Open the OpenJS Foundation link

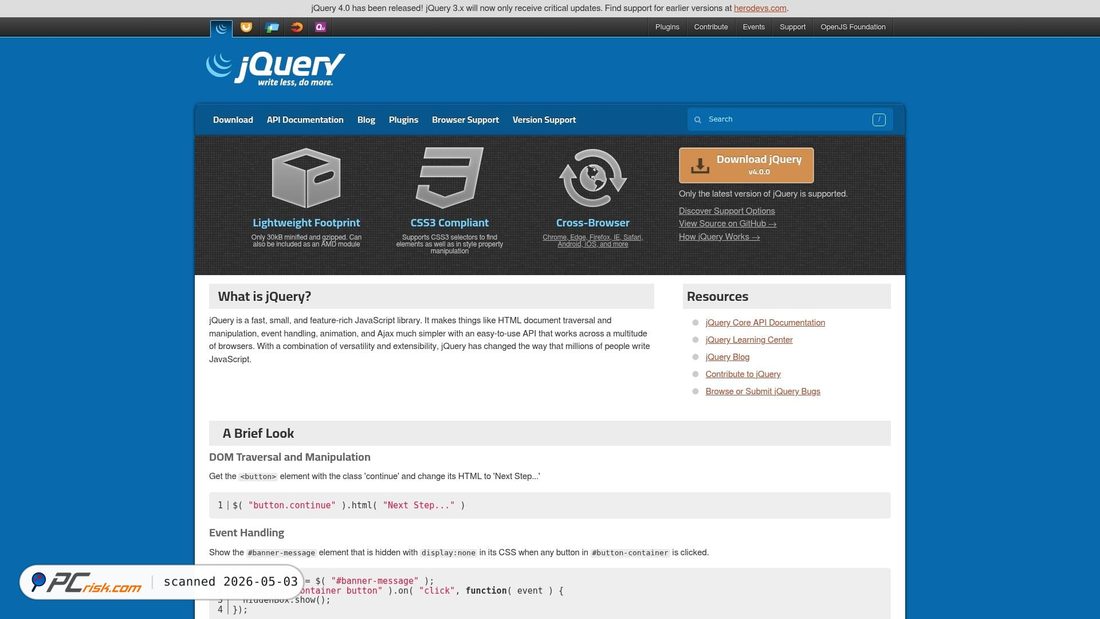(853, 27)
